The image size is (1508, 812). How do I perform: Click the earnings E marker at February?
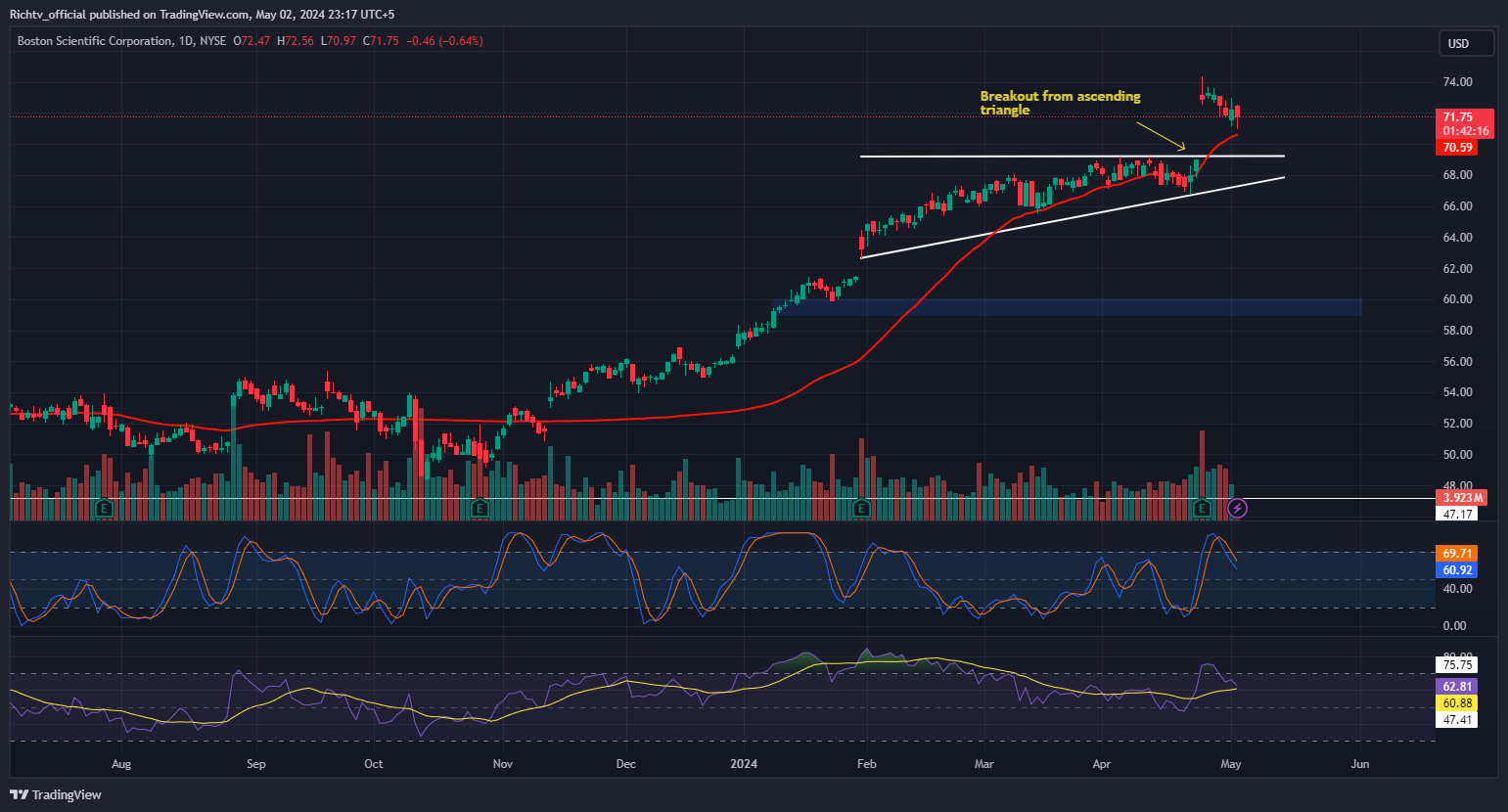tap(861, 508)
